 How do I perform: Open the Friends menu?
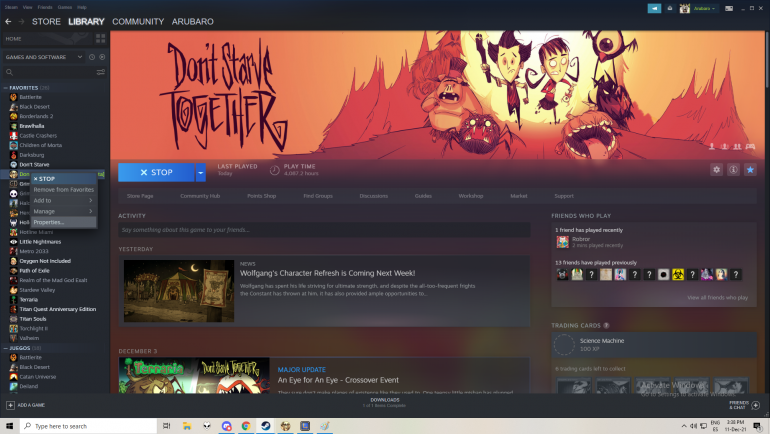coord(45,7)
